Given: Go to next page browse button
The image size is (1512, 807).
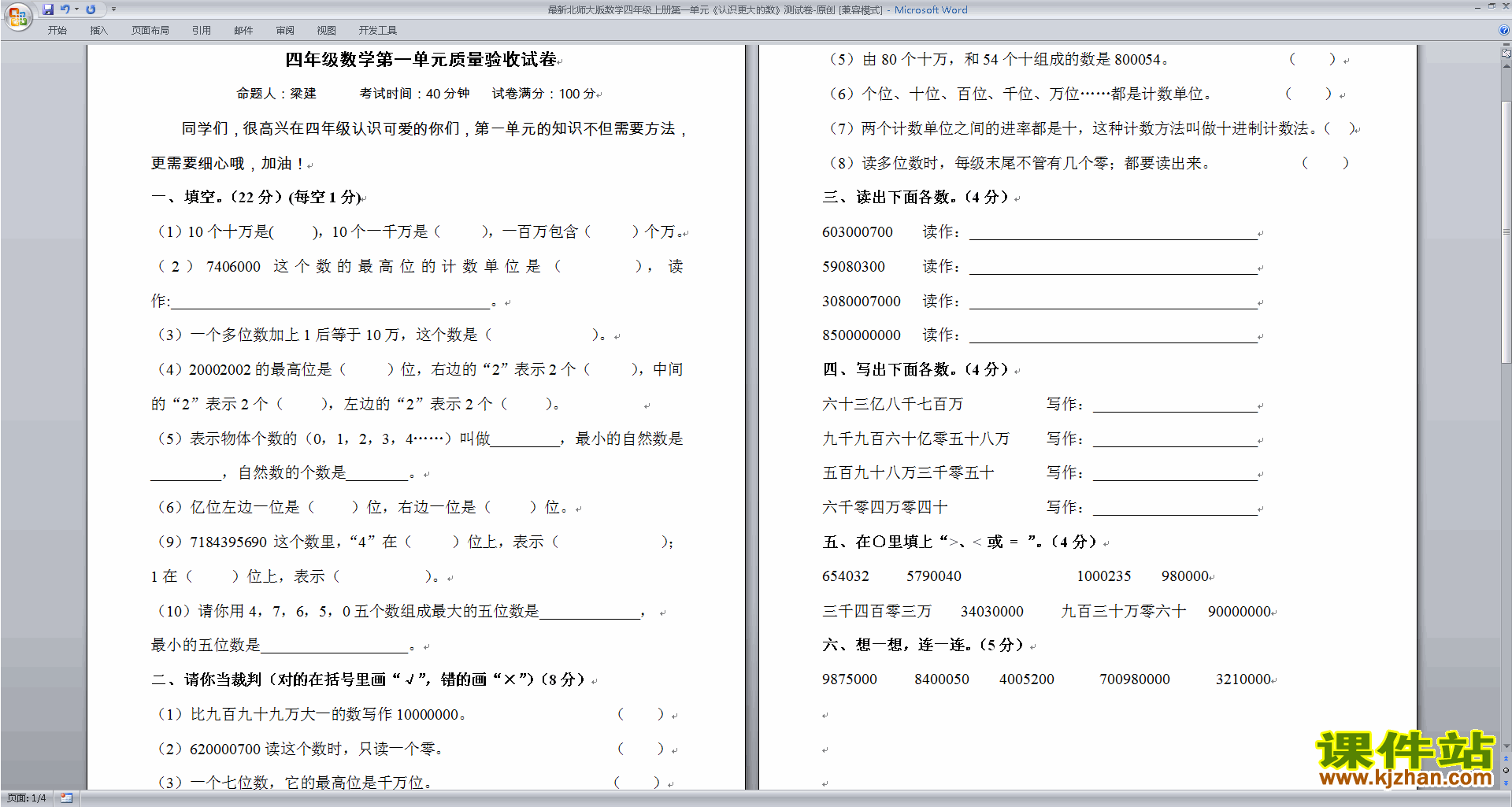Looking at the screenshot, I should [1506, 783].
